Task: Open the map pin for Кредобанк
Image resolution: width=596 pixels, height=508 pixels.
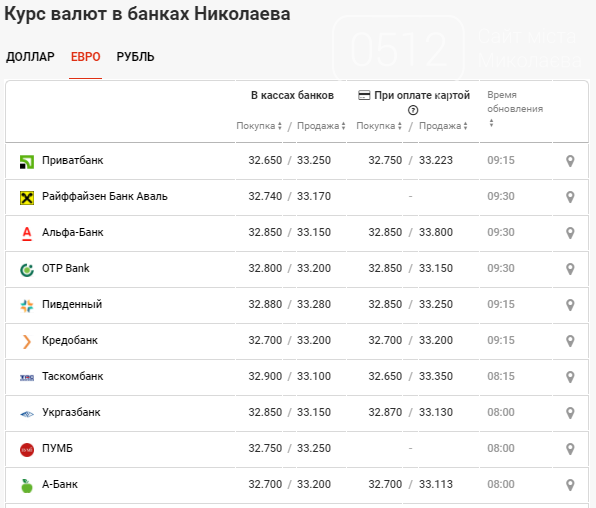Action: pos(570,341)
